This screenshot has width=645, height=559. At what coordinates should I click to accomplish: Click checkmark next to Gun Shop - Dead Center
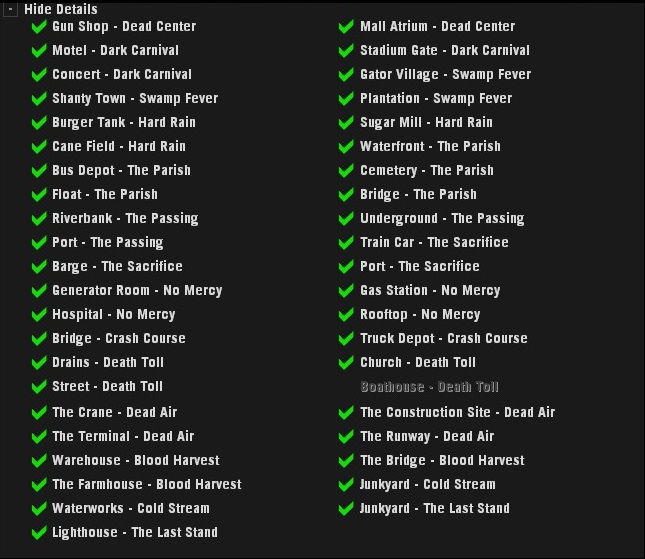(40, 27)
